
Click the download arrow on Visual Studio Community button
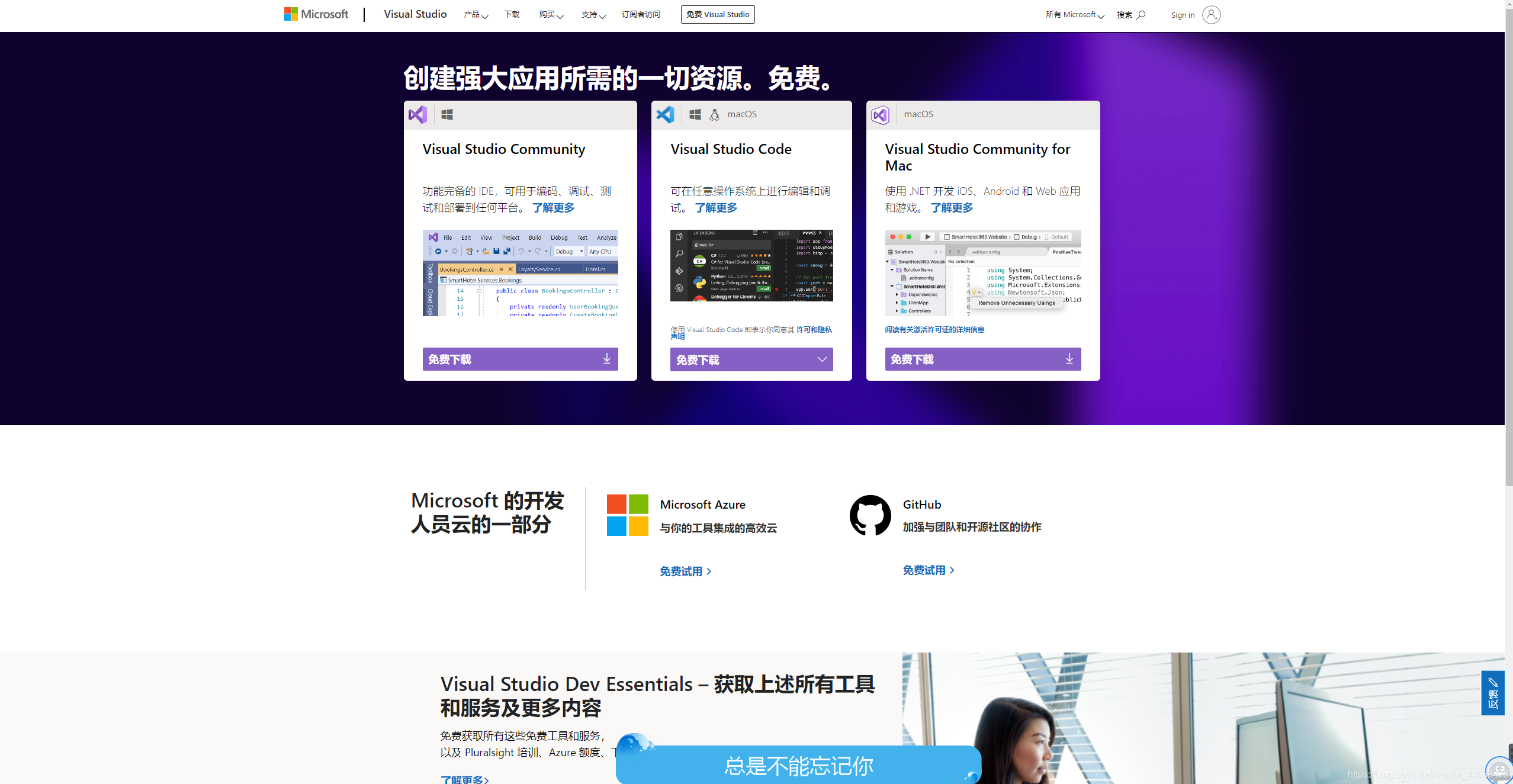point(606,359)
